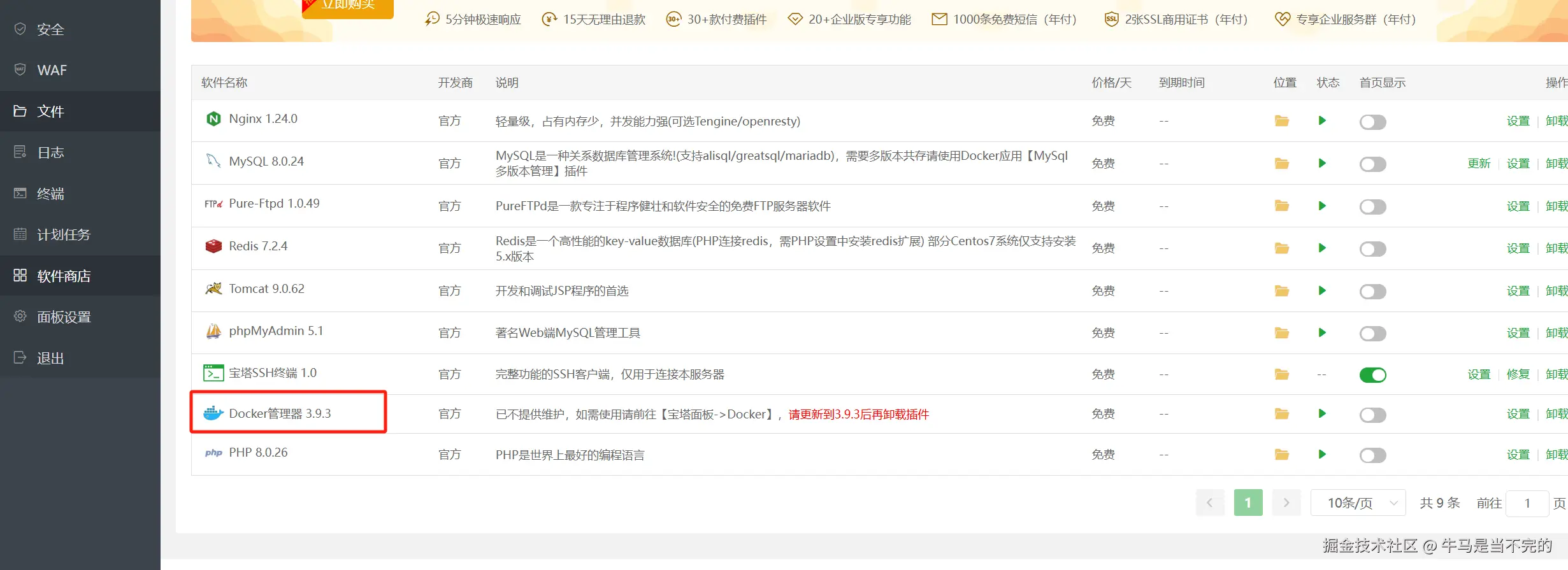
Task: Click 设置 for 宝塔SSH终端 1.0
Action: coord(1479,374)
